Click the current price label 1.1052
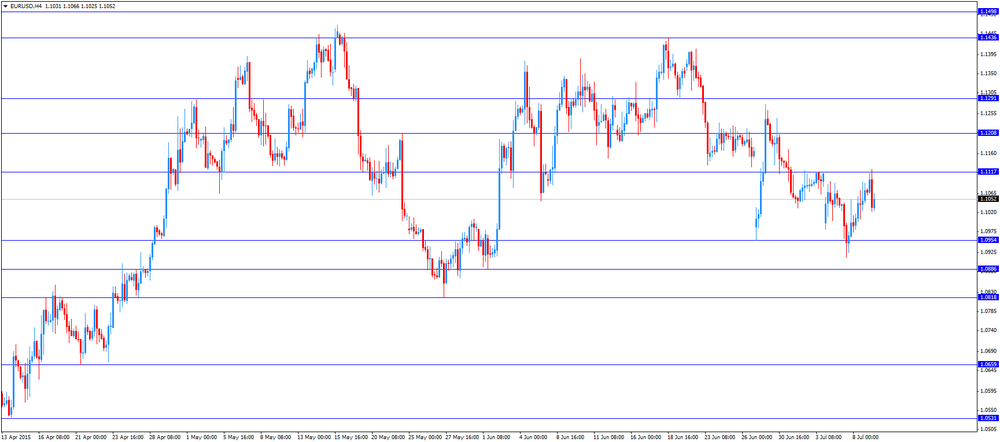The height and width of the screenshot is (442, 1000). pyautogui.click(x=987, y=199)
